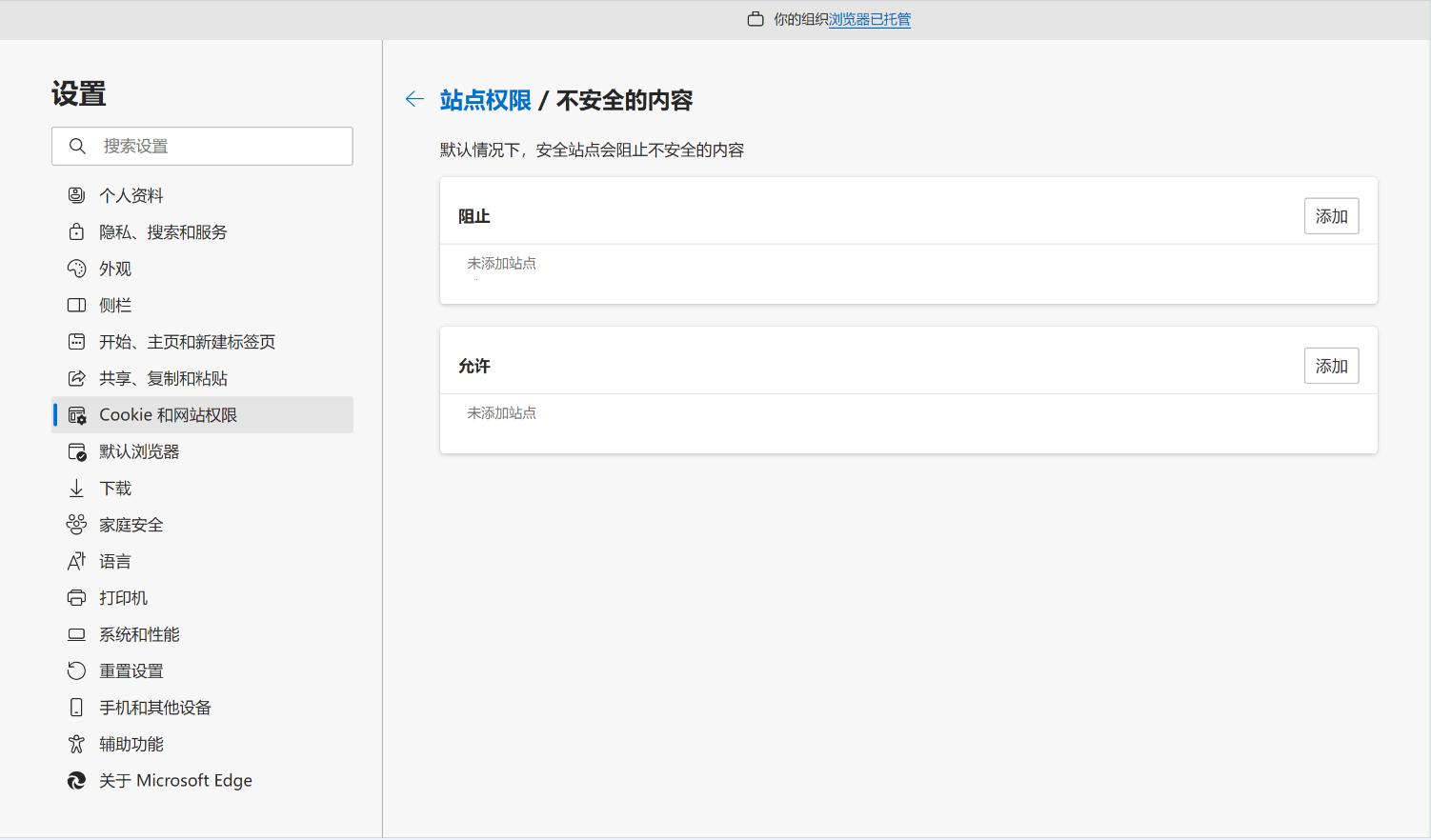1431x840 pixels.
Task: Click the Cookie 和网站权限 icon
Action: [77, 415]
